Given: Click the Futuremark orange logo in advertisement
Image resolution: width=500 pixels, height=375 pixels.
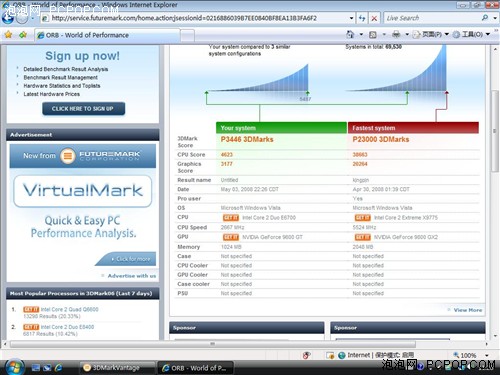Looking at the screenshot, I should [68, 156].
